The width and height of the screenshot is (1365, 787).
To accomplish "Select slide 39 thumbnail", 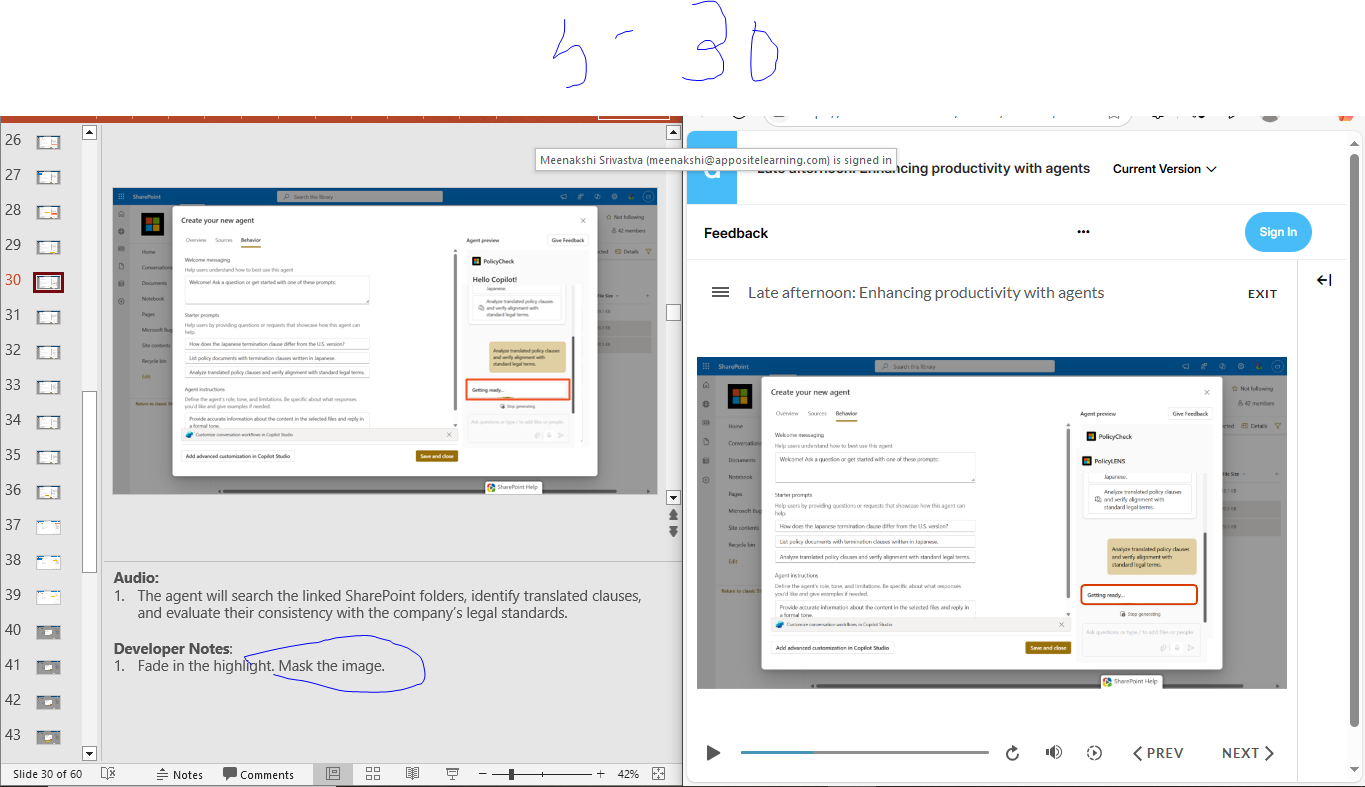I will tap(48, 597).
